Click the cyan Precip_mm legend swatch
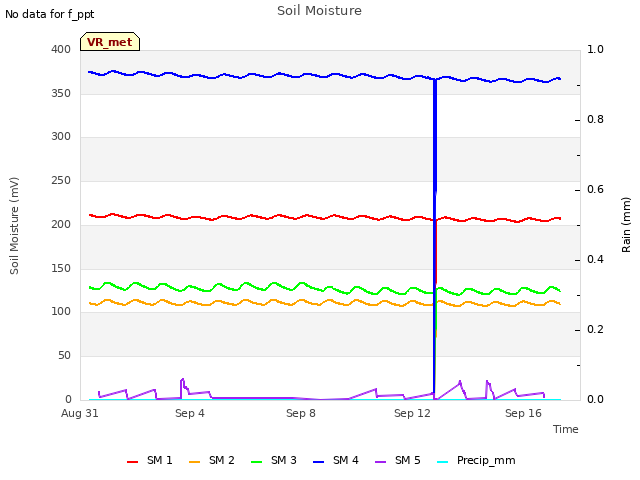This screenshot has width=640, height=480. [x=442, y=462]
